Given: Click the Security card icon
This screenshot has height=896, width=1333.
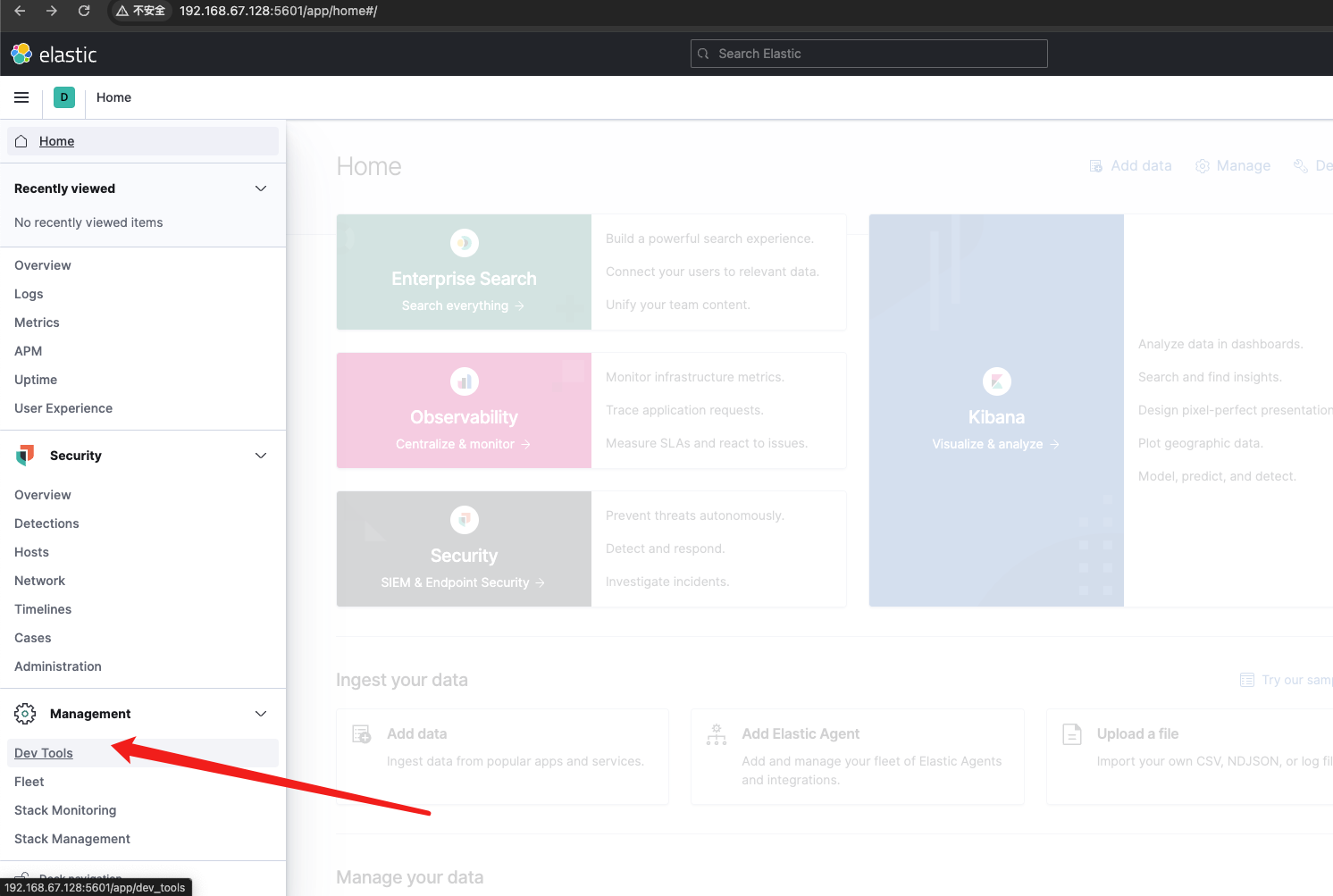Looking at the screenshot, I should point(465,520).
